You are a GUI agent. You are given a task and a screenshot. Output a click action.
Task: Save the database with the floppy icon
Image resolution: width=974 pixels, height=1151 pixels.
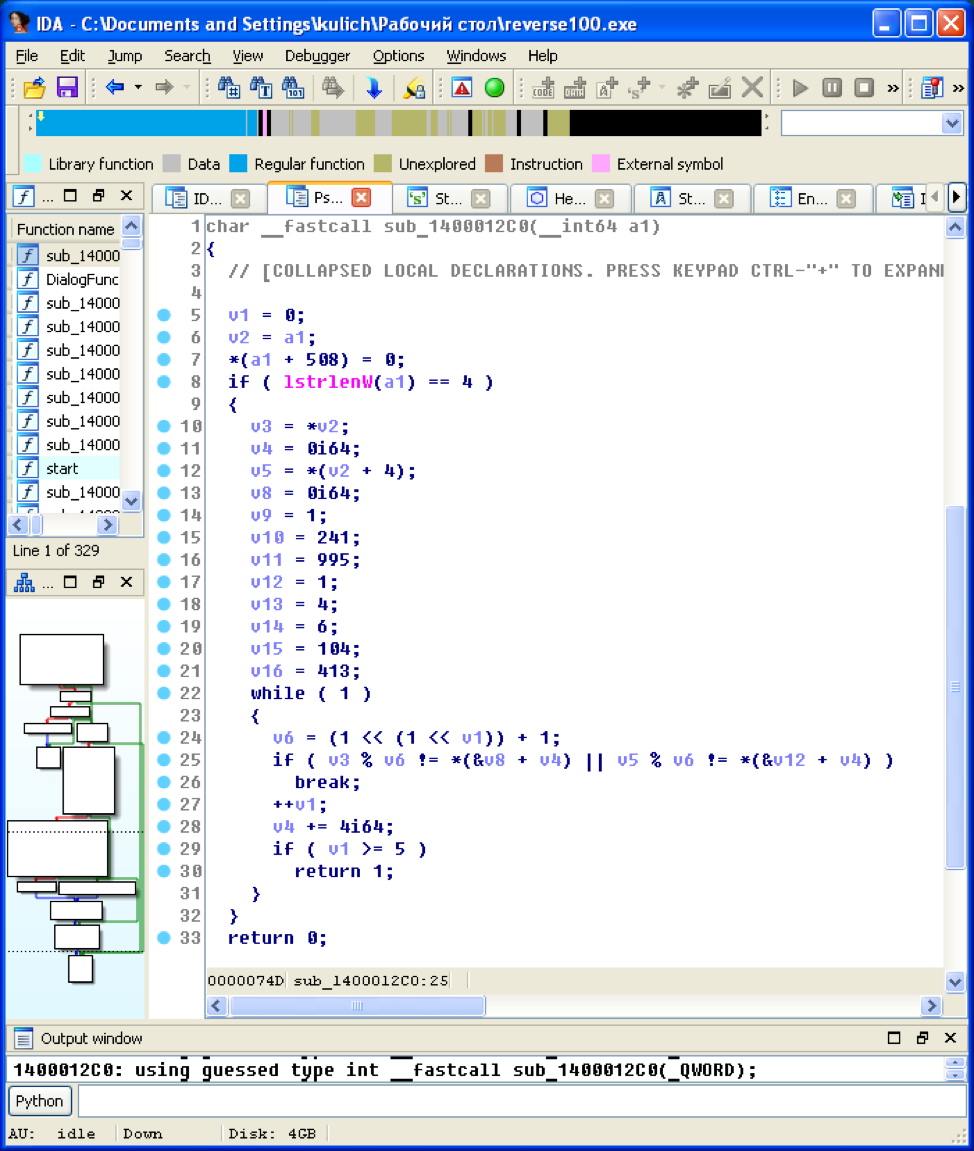pyautogui.click(x=67, y=88)
